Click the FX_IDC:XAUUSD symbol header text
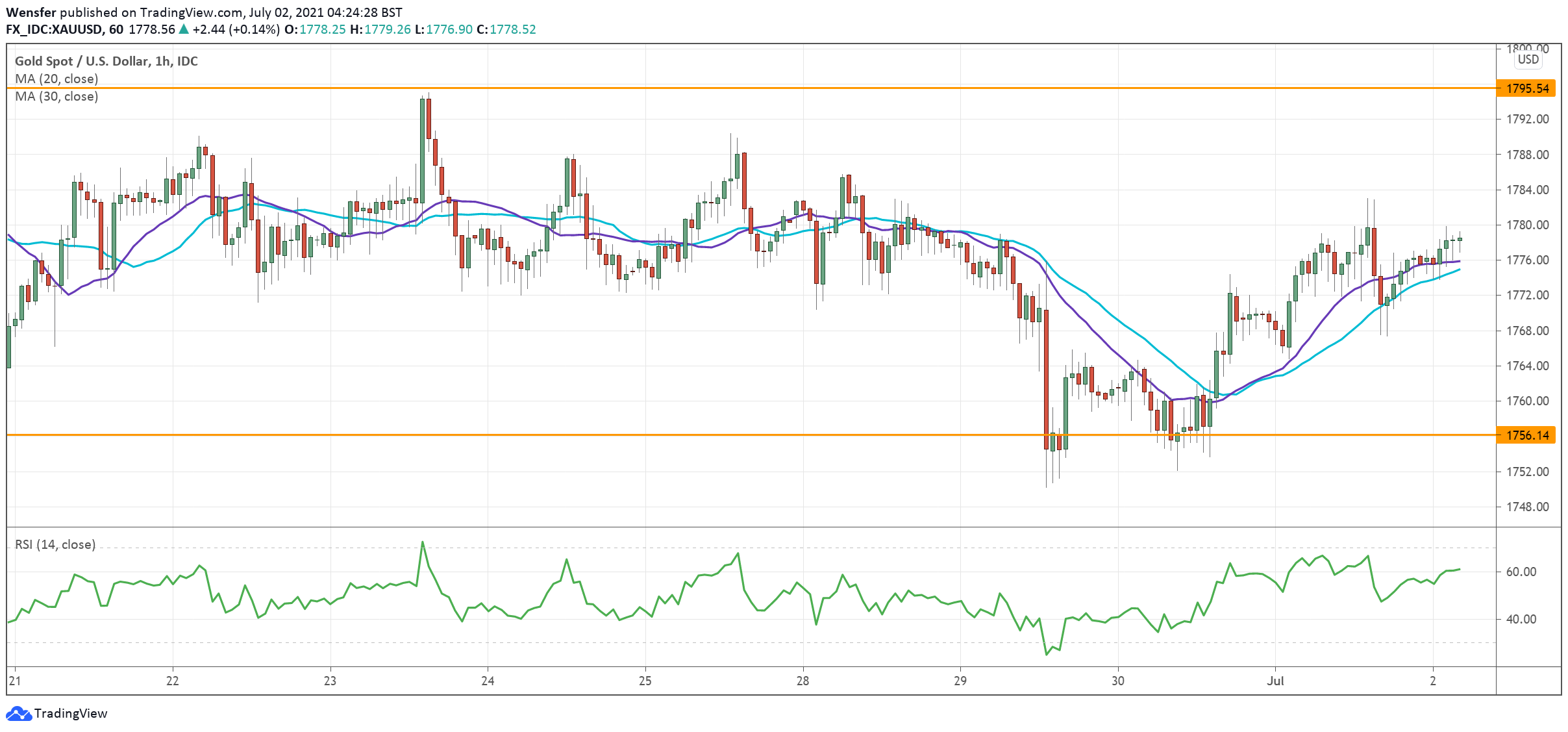The image size is (1568, 732). (x=54, y=29)
